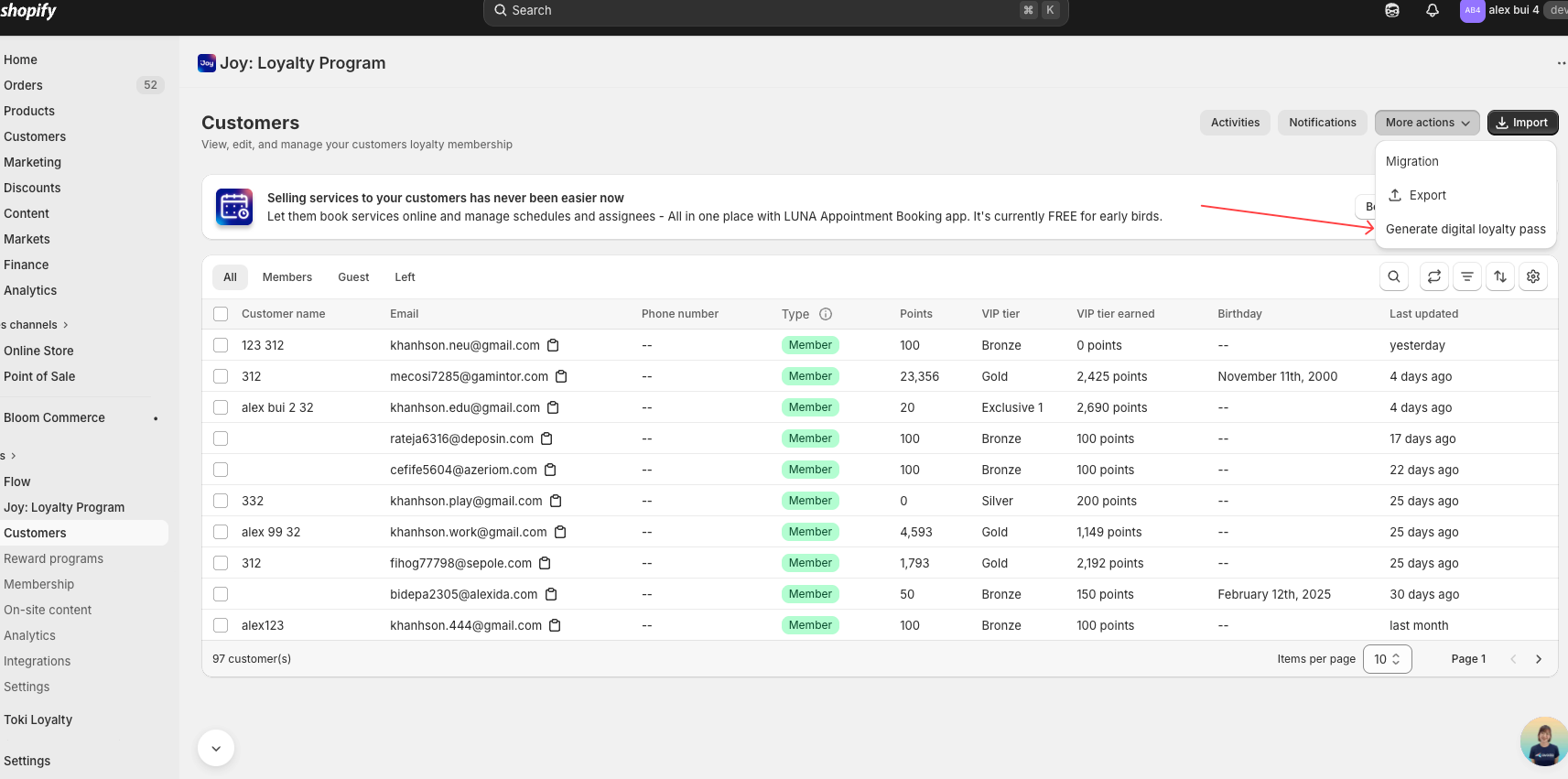The height and width of the screenshot is (779, 1568).
Task: Choose Generate digital loyalty pass
Action: click(1465, 229)
